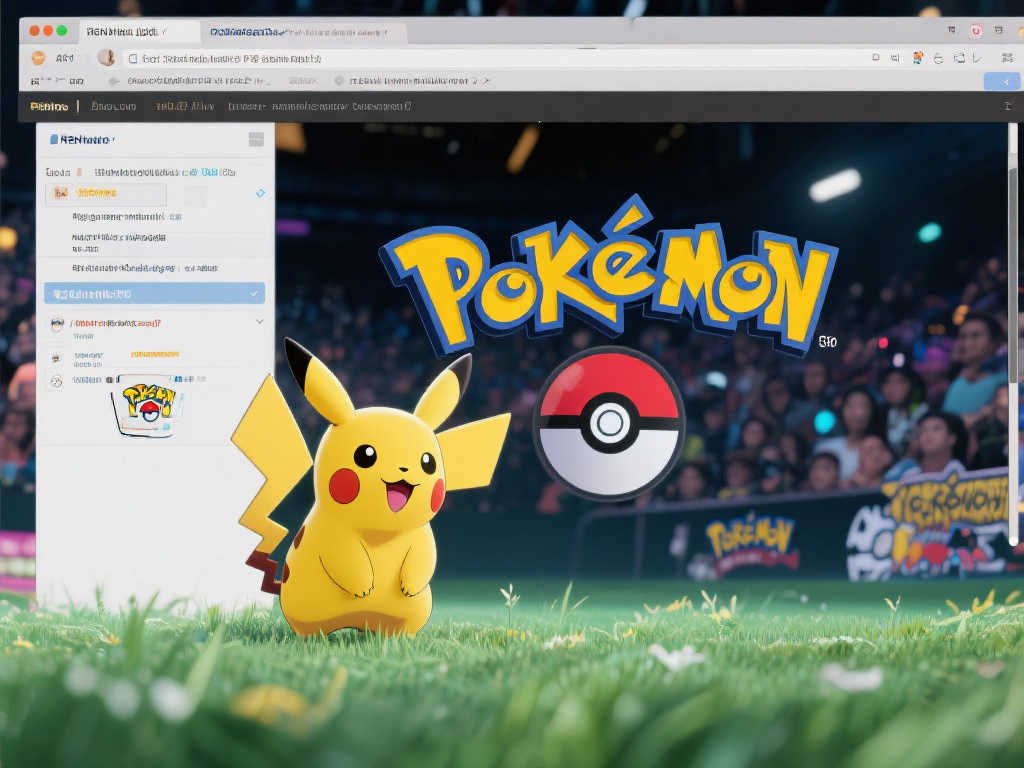Expand the chevron beside the red-text list item
Viewport: 1024px width, 768px height.
260,322
